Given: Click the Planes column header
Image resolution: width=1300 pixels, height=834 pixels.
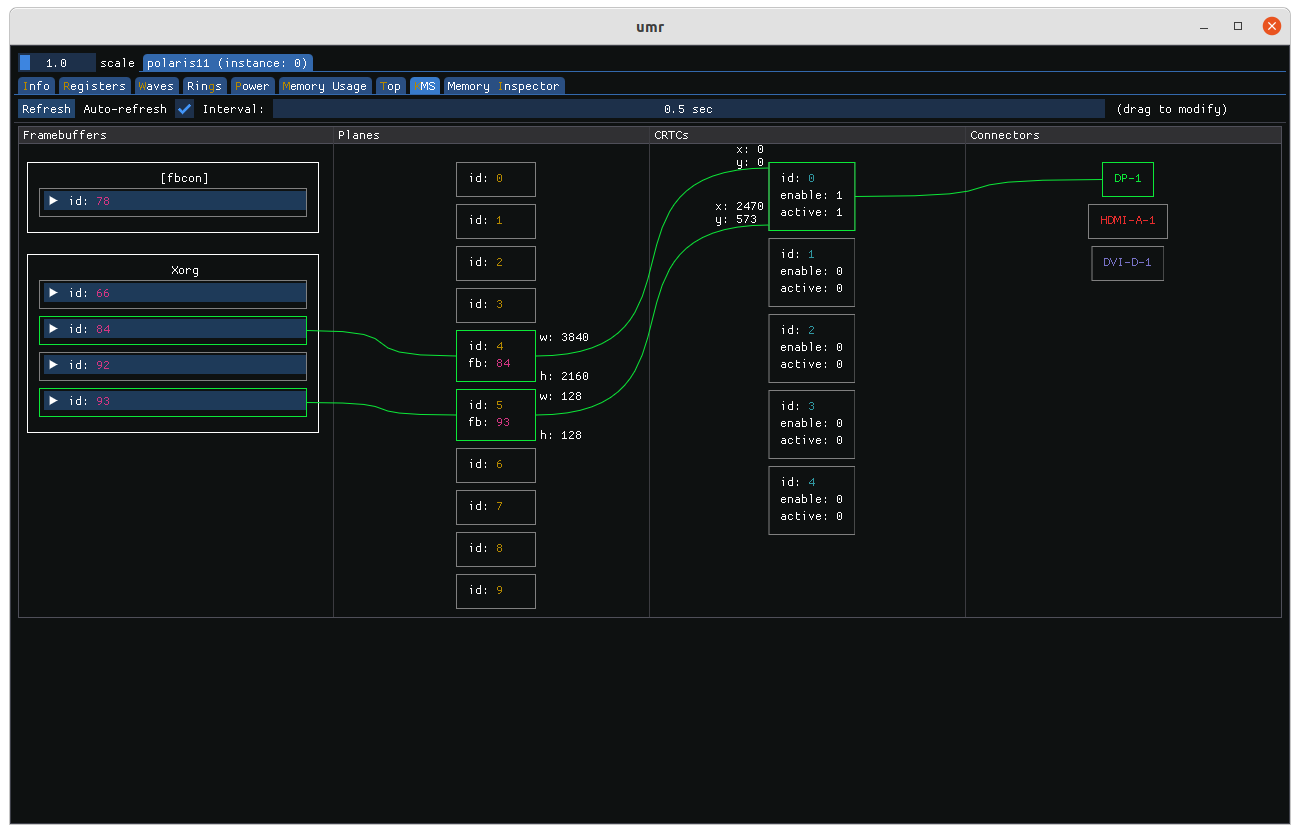Looking at the screenshot, I should (x=492, y=135).
